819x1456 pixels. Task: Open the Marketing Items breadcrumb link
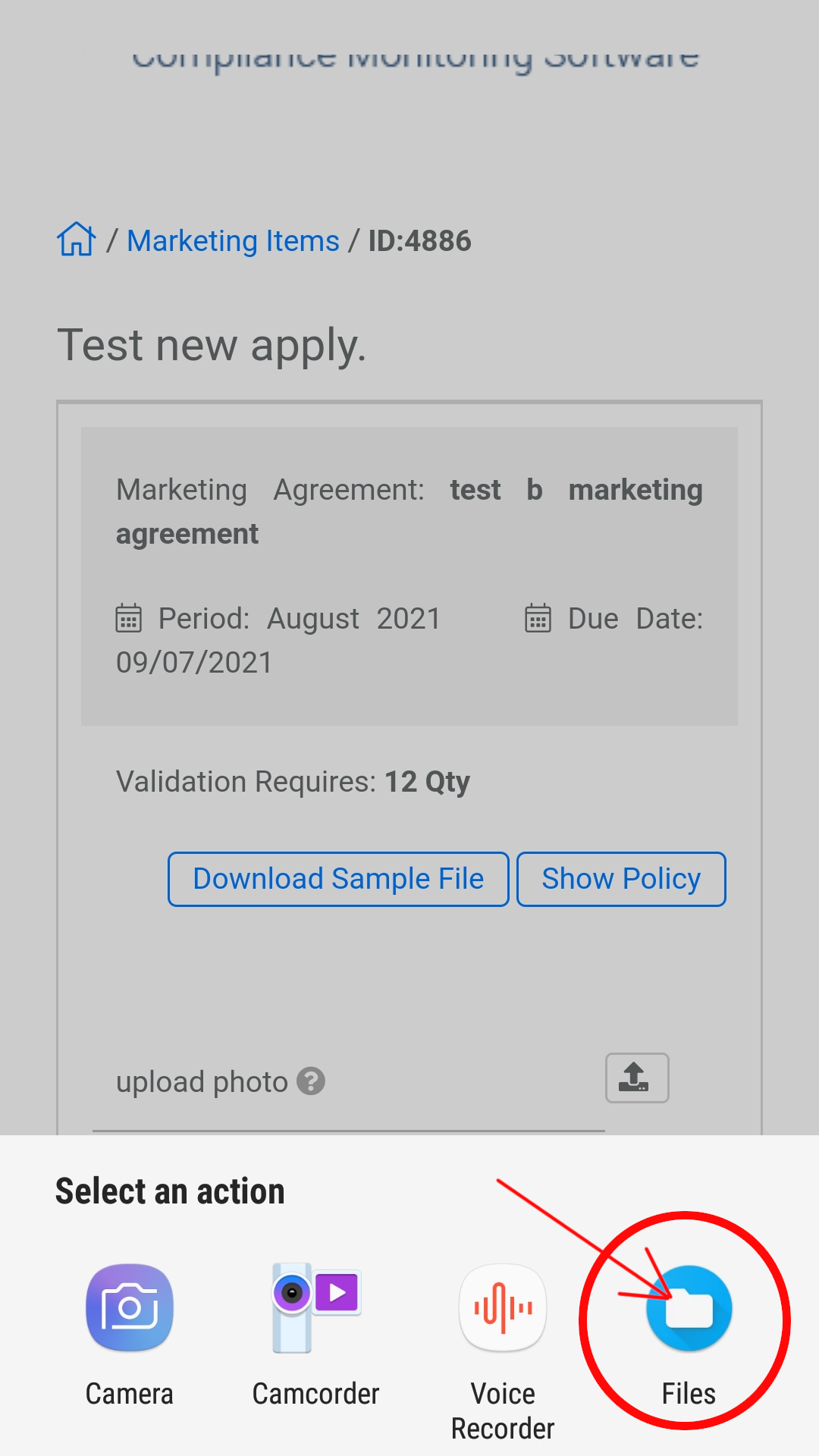point(233,241)
